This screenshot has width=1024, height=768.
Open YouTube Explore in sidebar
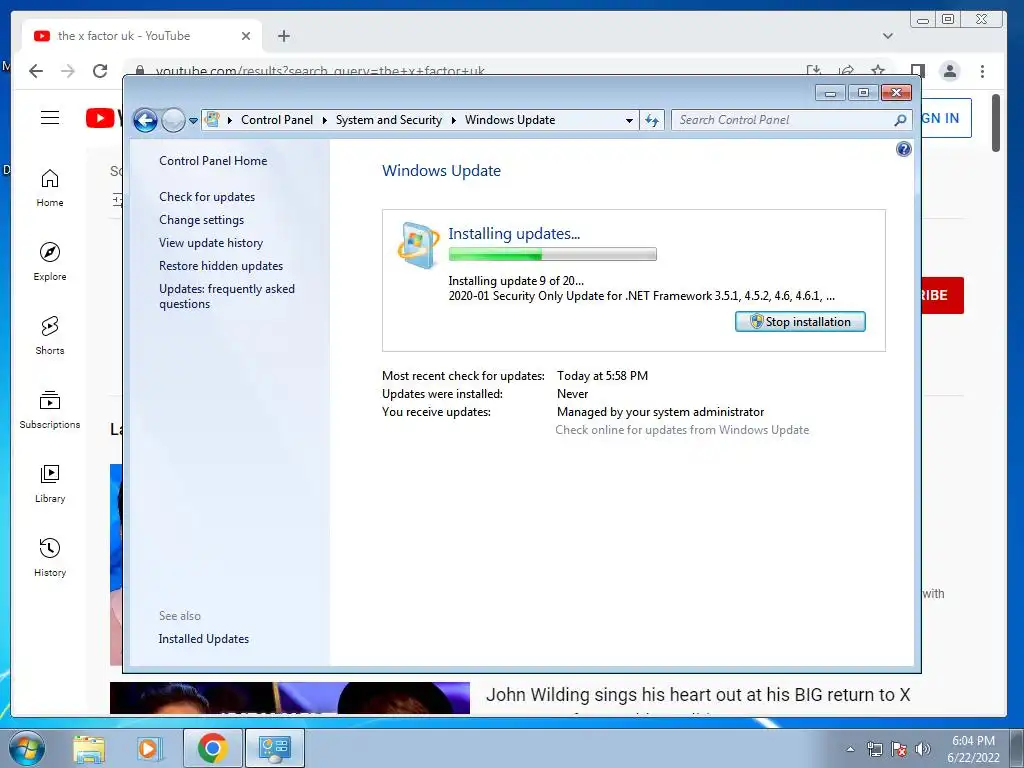click(50, 262)
